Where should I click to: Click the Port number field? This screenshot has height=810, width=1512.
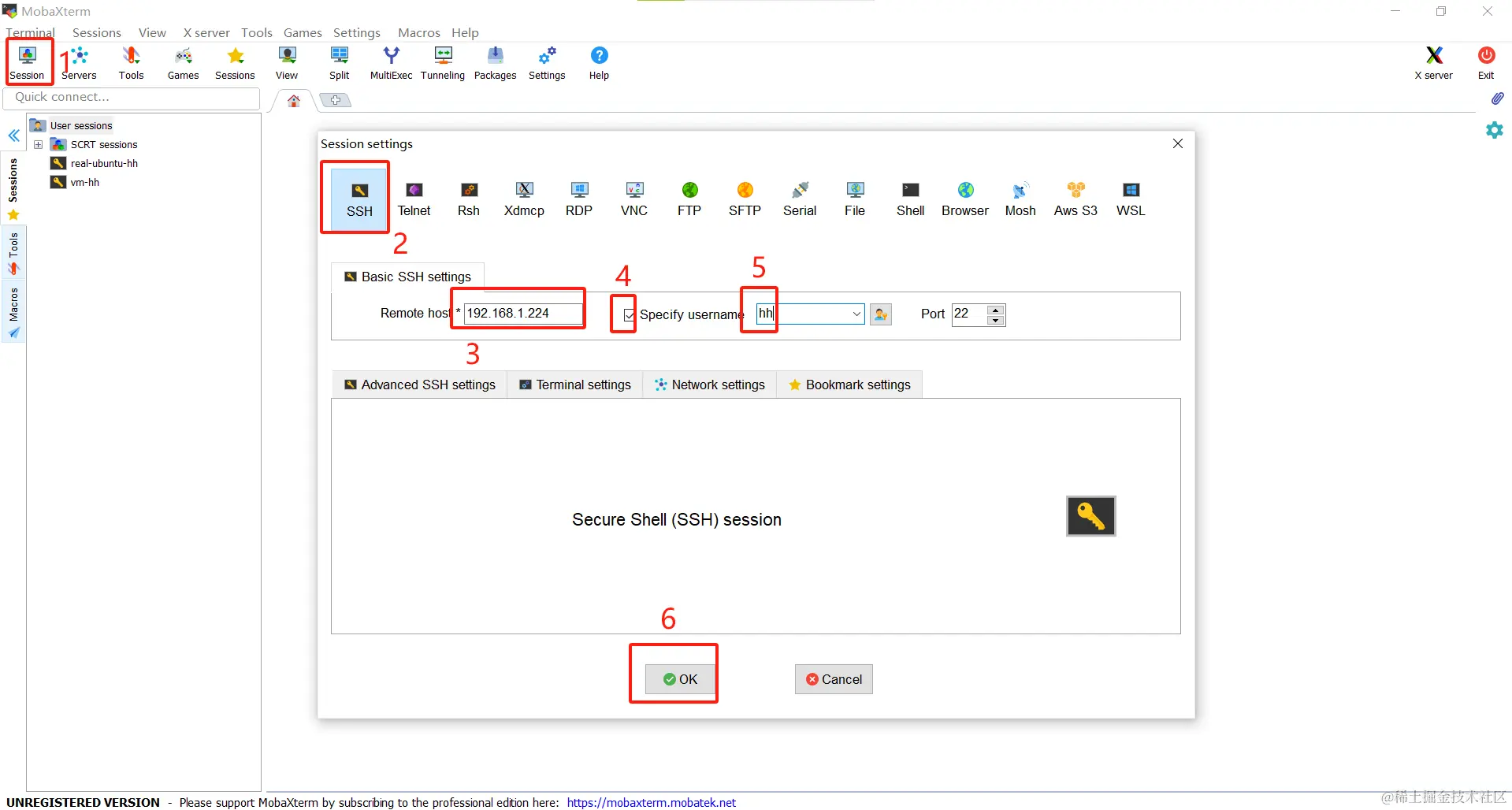coord(970,314)
